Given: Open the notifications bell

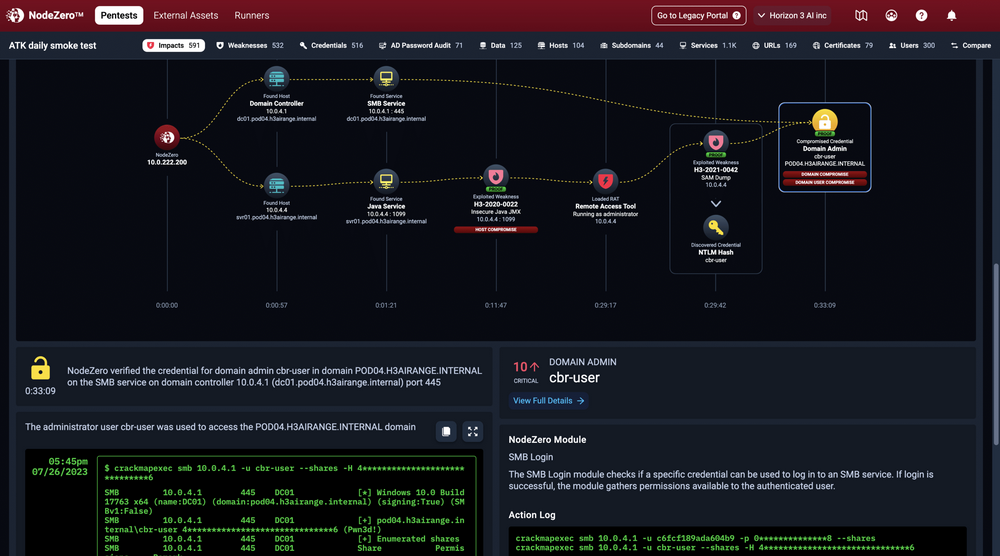Looking at the screenshot, I should tap(951, 16).
